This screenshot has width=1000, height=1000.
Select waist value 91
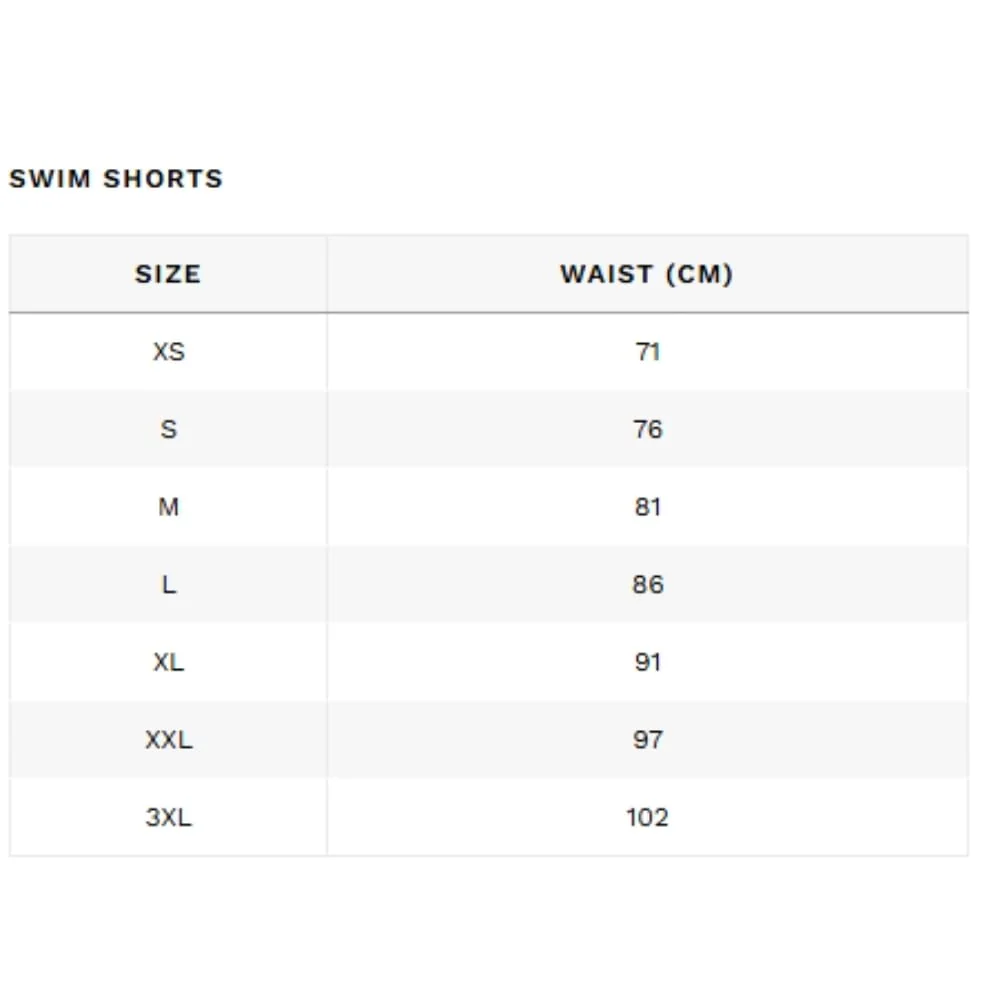pyautogui.click(x=647, y=662)
